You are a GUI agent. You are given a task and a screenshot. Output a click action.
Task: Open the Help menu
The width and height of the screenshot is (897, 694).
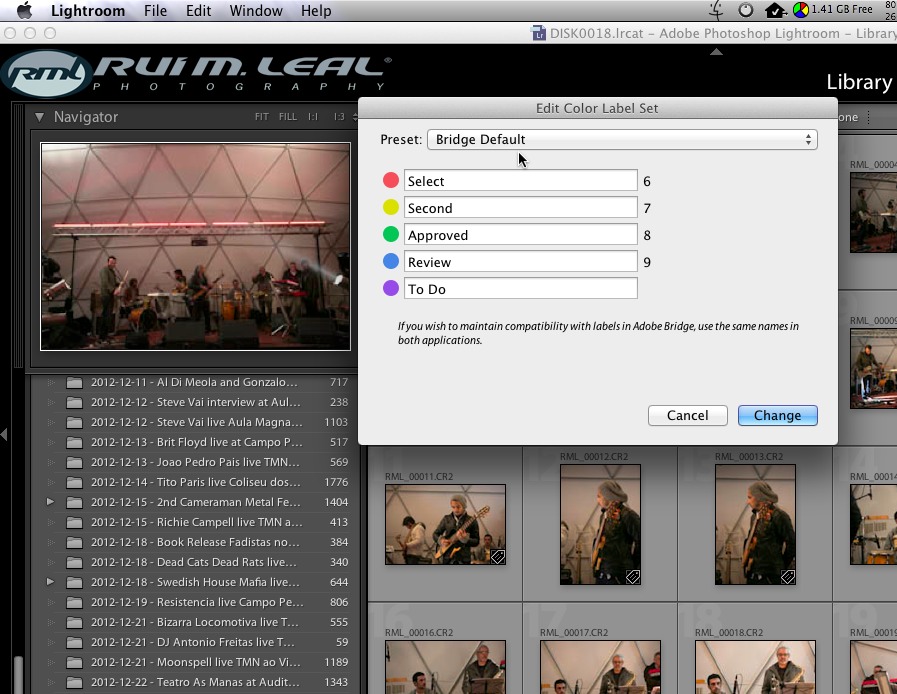pyautogui.click(x=316, y=10)
